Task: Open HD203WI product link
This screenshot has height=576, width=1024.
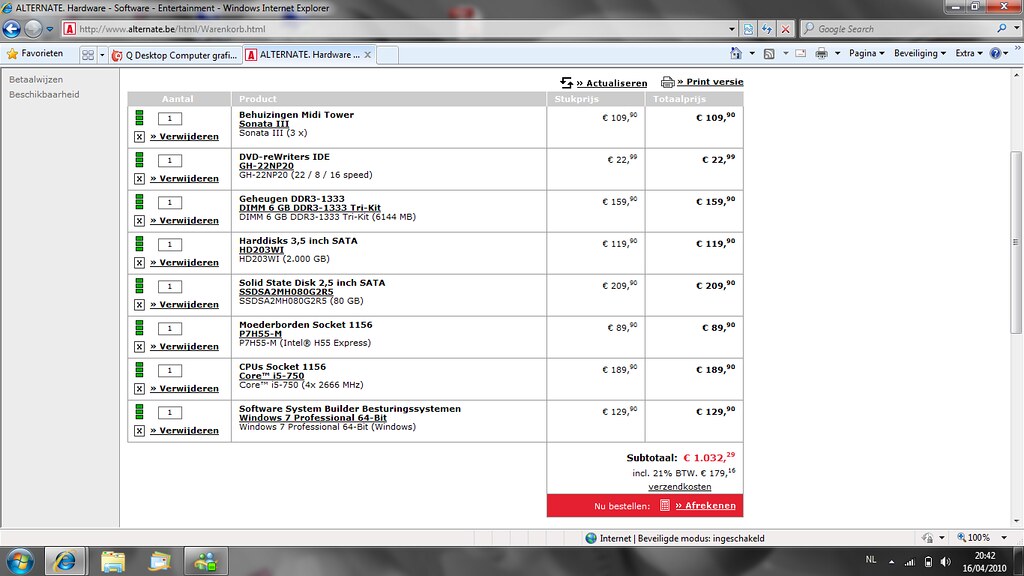Action: click(x=261, y=249)
